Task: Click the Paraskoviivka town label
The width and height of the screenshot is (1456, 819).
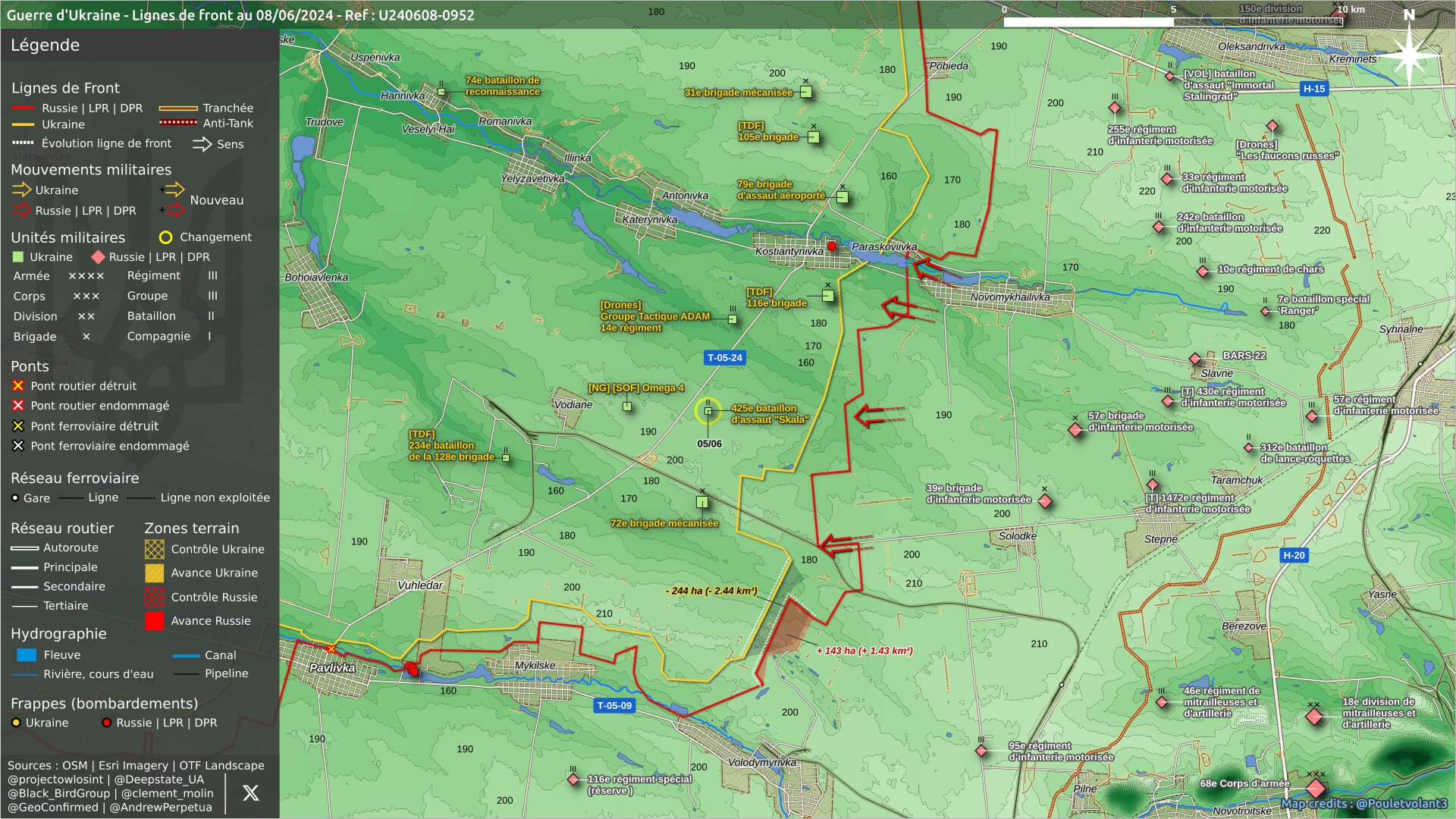Action: point(884,246)
